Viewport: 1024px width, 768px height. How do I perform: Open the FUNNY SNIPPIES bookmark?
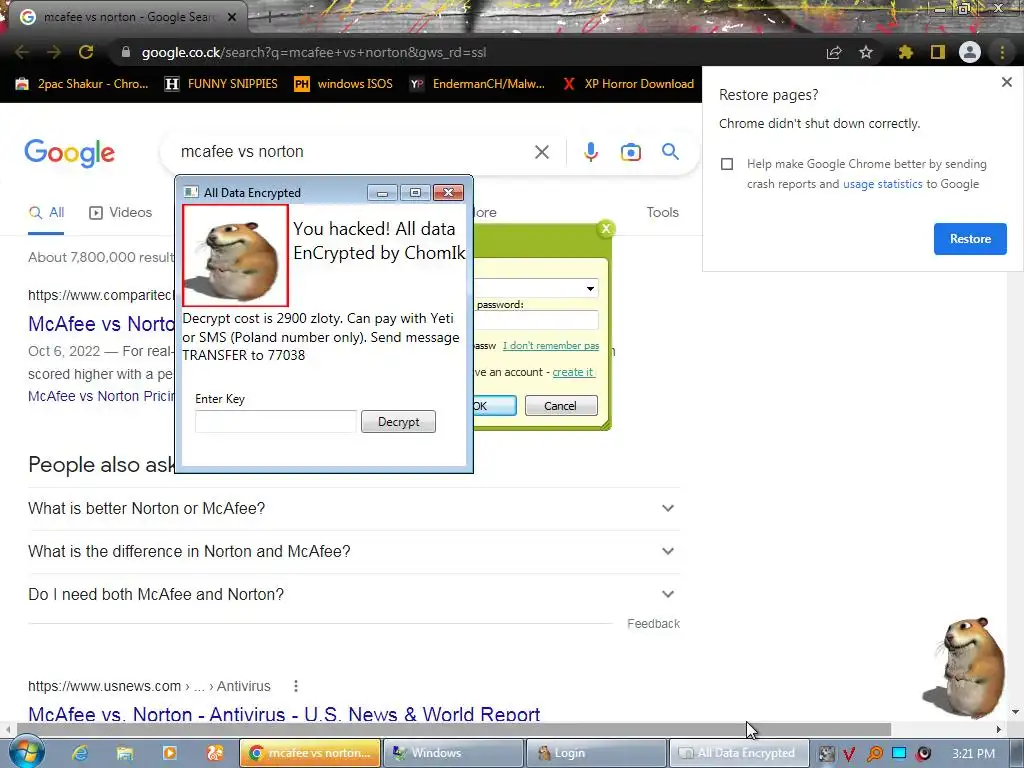[x=221, y=84]
